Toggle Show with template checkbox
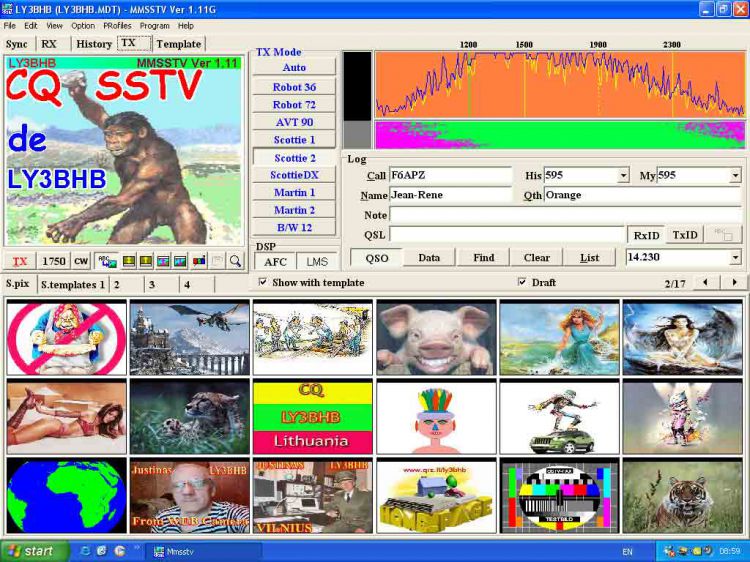This screenshot has height=562, width=750. coord(263,282)
